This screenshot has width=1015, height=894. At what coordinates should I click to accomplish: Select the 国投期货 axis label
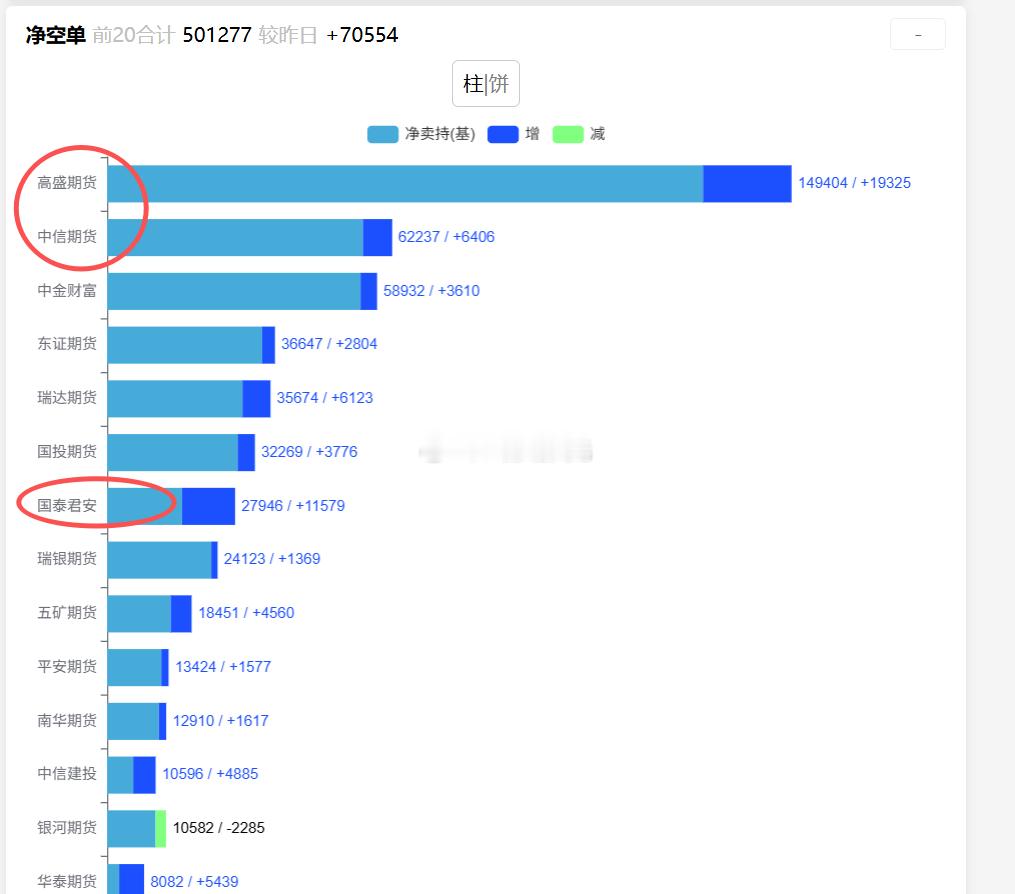tap(67, 451)
